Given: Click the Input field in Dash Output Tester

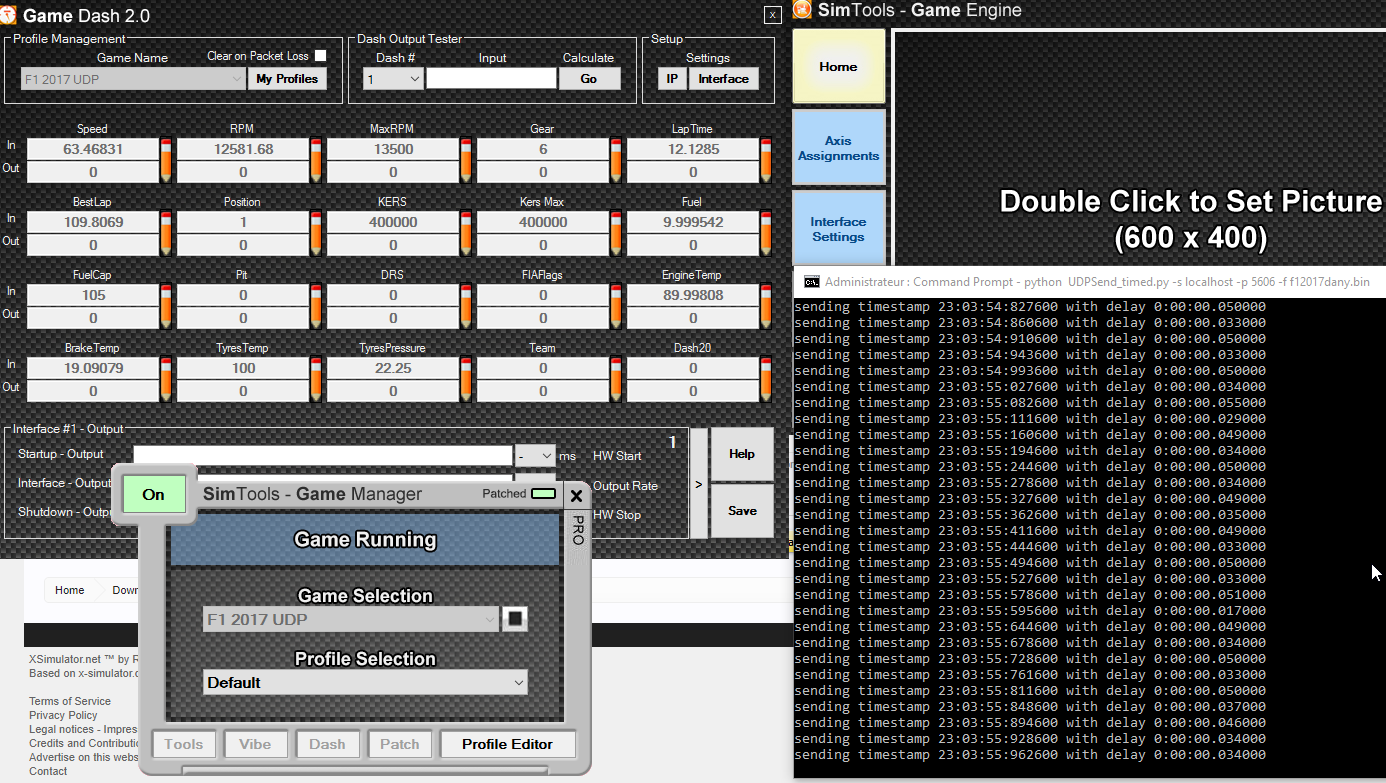Looking at the screenshot, I should point(491,79).
